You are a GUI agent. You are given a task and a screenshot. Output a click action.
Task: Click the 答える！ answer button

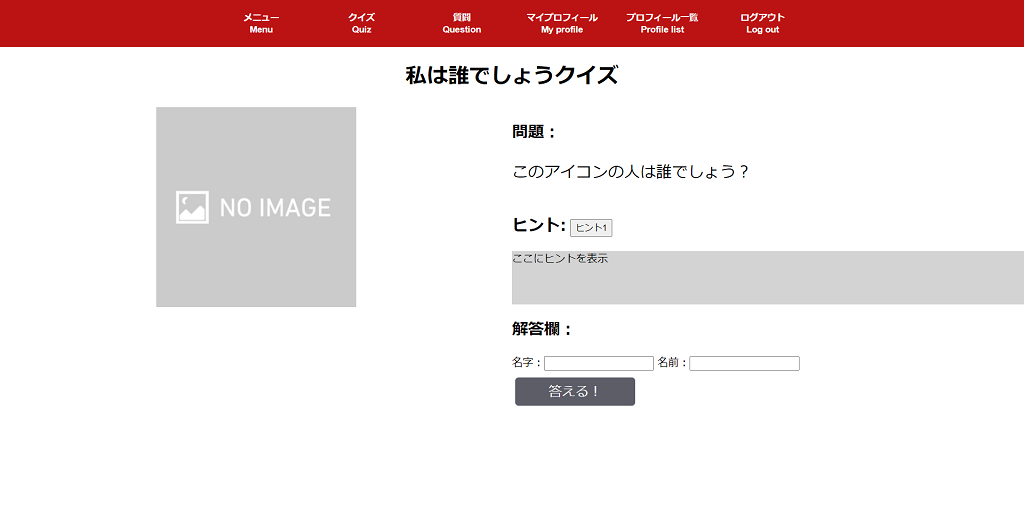pyautogui.click(x=575, y=391)
